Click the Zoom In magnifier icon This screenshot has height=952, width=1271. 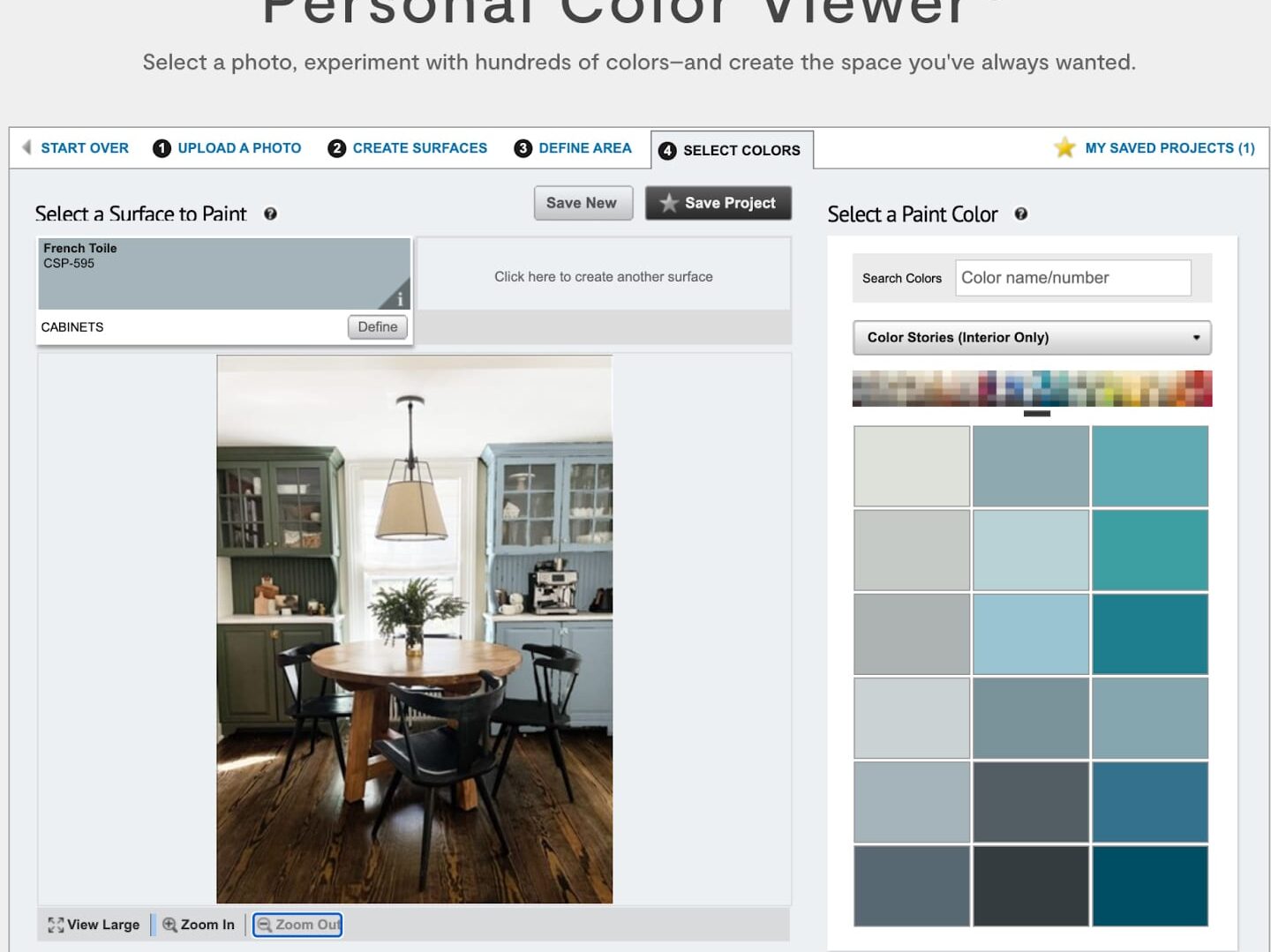pyautogui.click(x=169, y=925)
